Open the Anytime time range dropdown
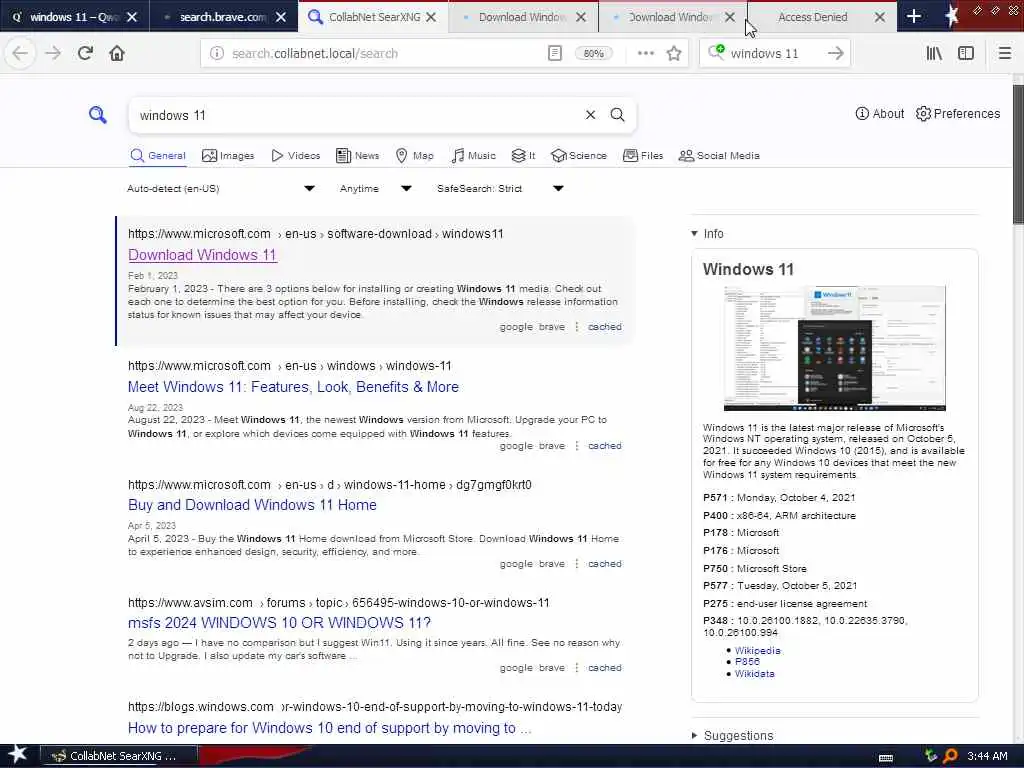 click(x=376, y=189)
